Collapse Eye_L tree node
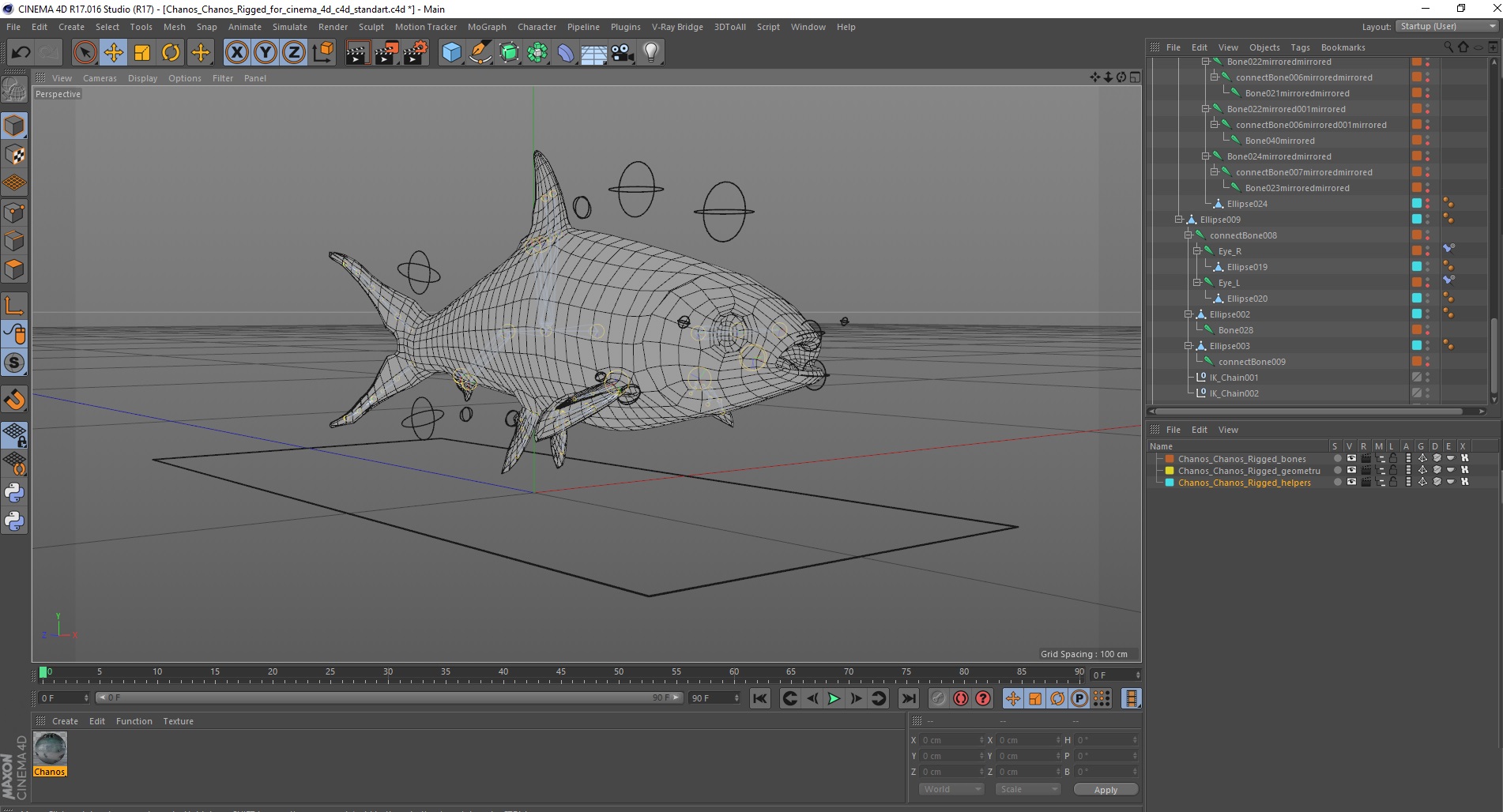Viewport: 1503px width, 812px height. [x=1196, y=283]
